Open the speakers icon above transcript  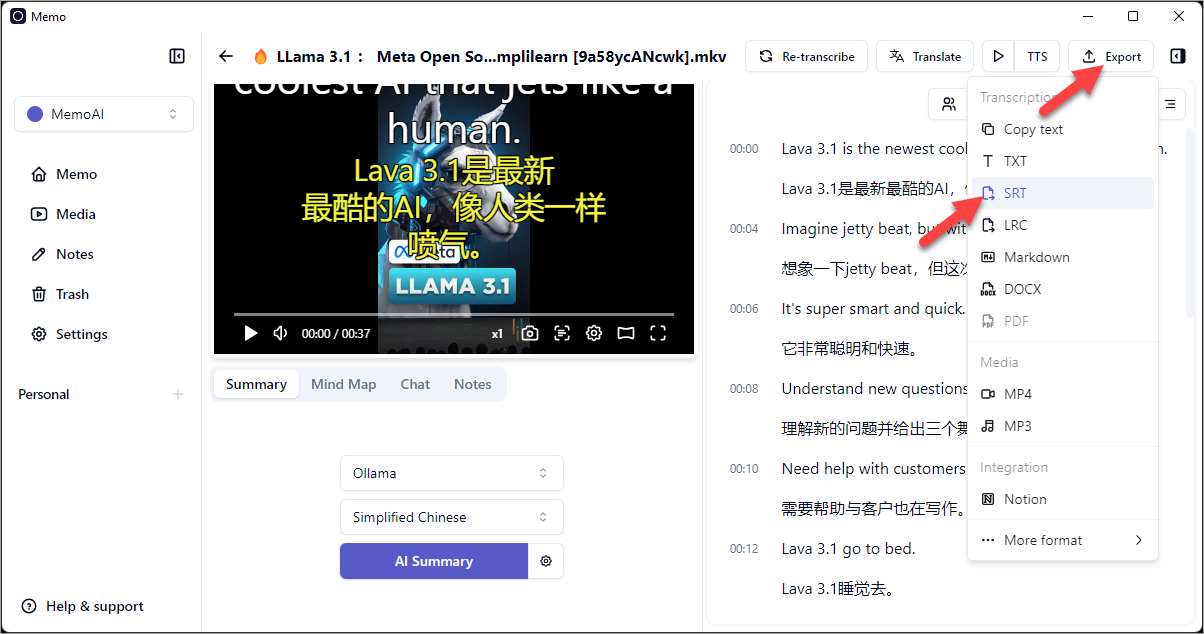(948, 103)
